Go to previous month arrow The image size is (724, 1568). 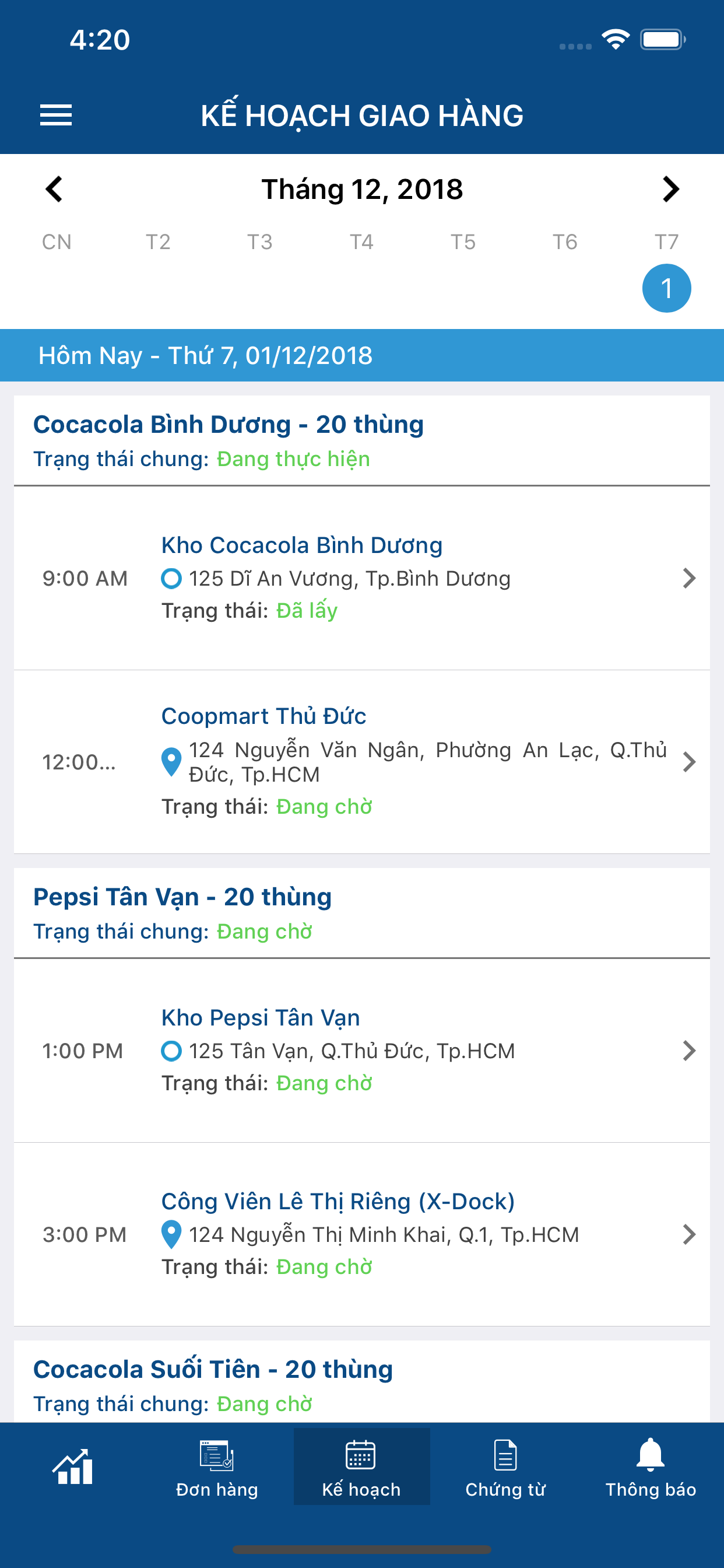click(54, 190)
